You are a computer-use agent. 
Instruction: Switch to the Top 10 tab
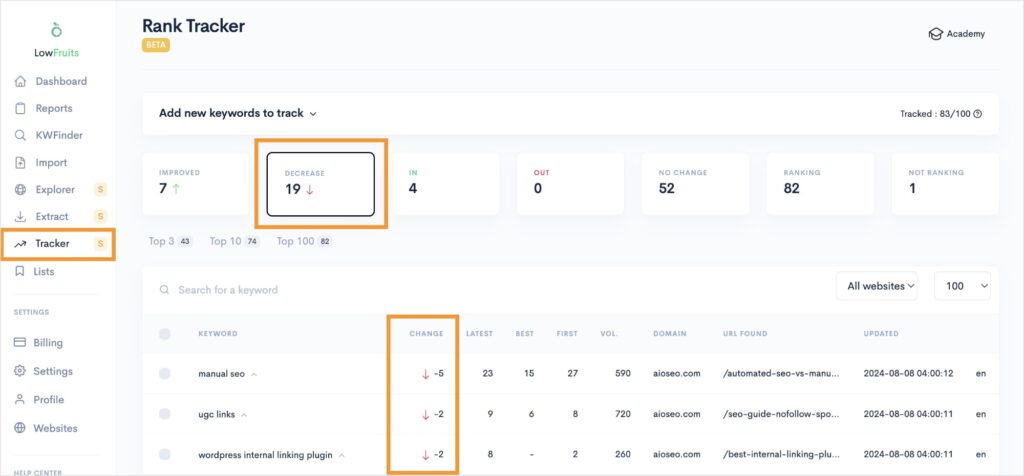(234, 242)
